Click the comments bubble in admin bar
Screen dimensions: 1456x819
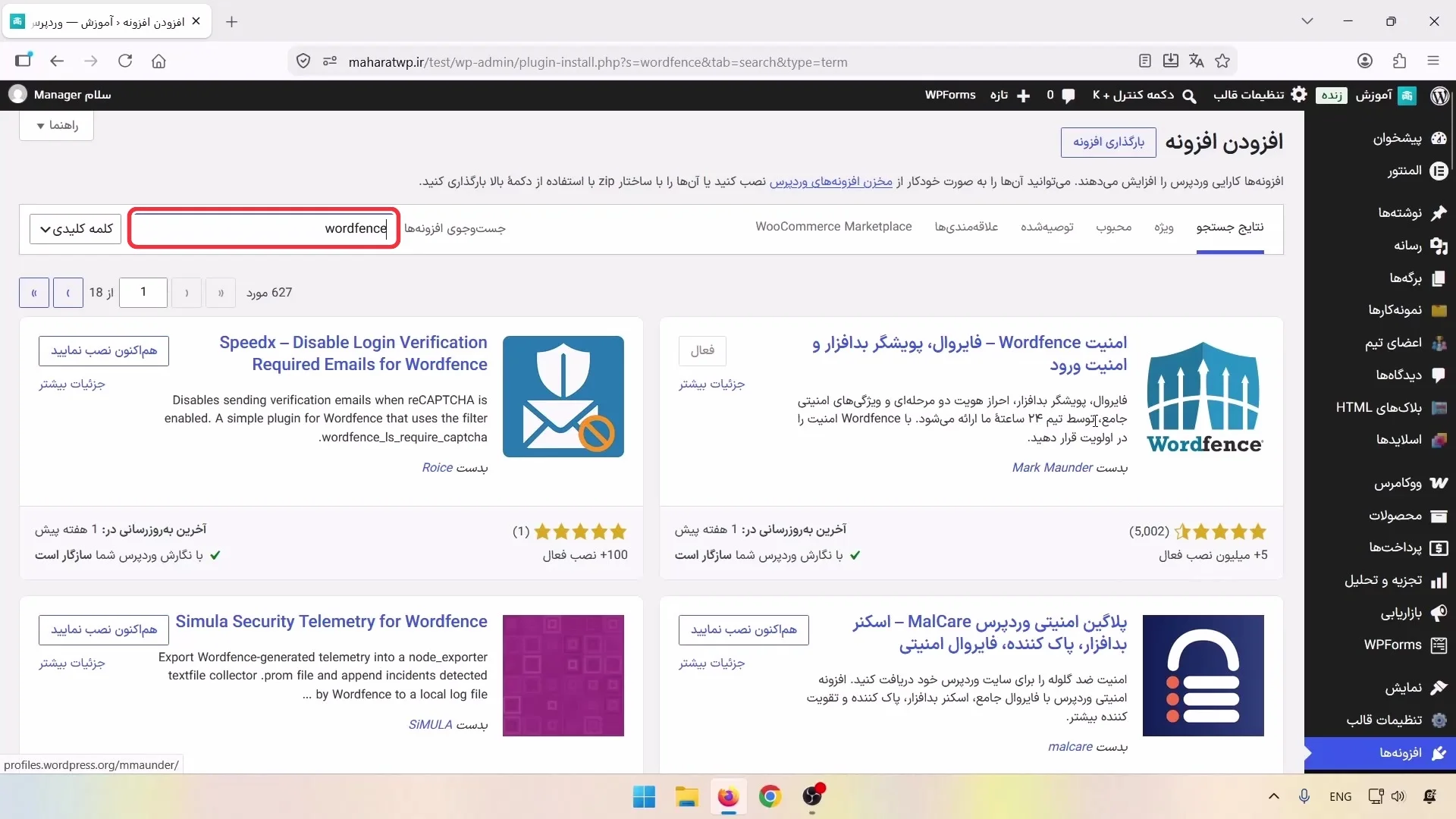point(1068,96)
